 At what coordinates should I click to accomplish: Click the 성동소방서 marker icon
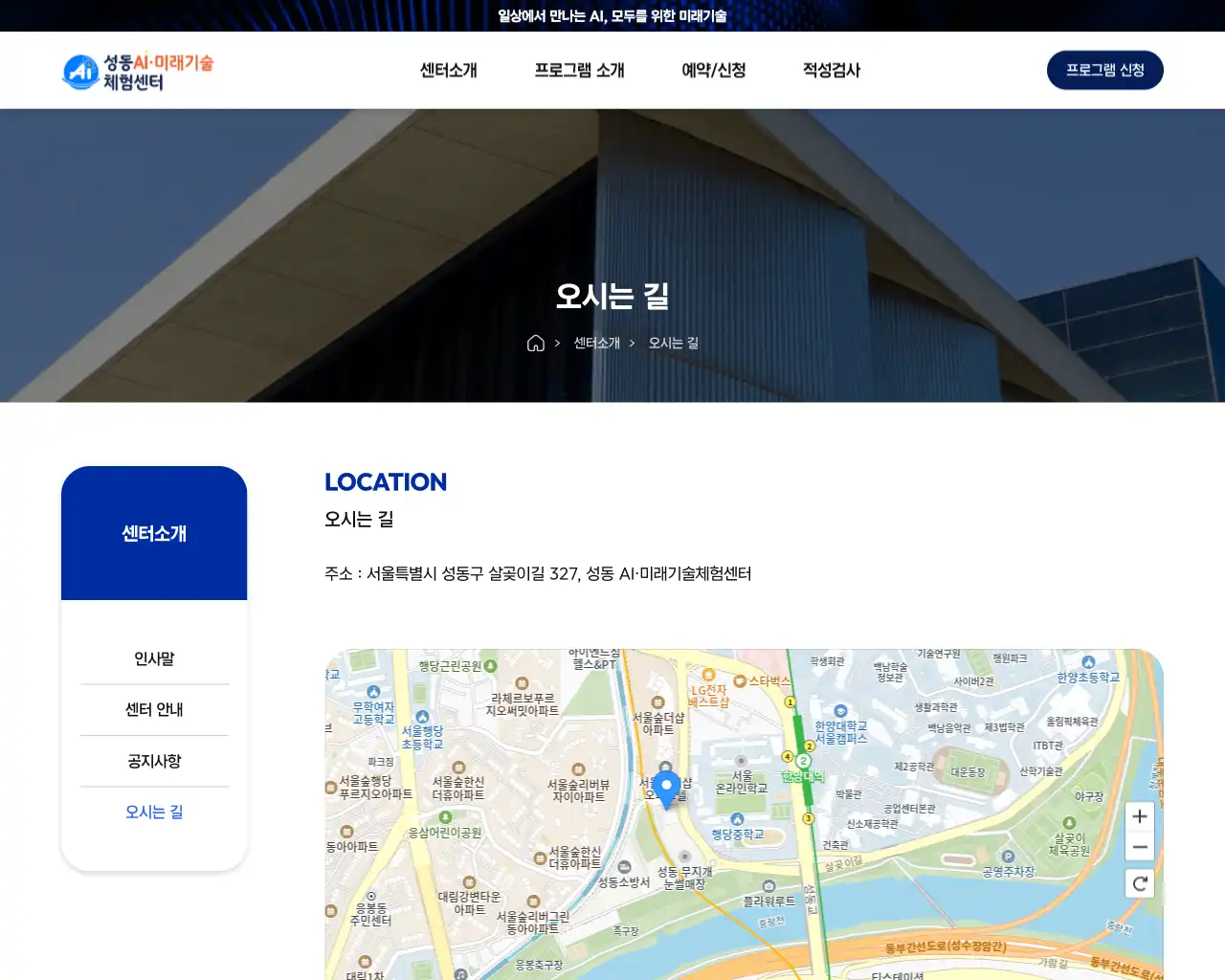624,867
